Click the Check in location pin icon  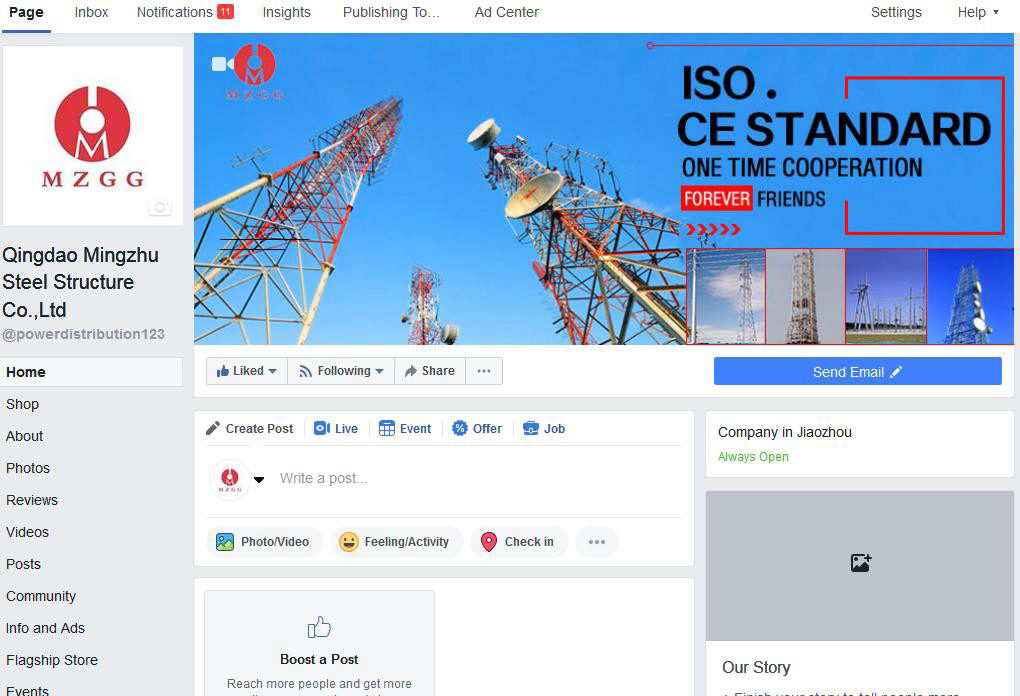pos(489,542)
